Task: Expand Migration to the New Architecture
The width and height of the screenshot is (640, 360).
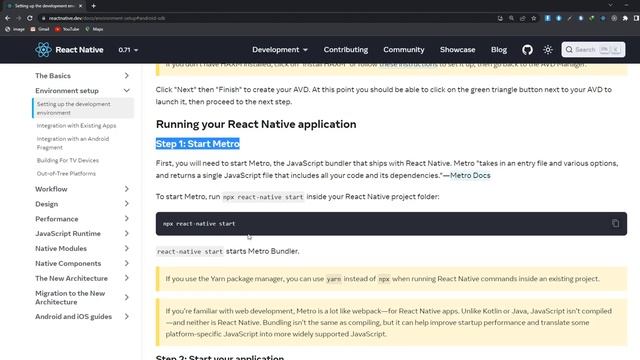Action: point(82,298)
